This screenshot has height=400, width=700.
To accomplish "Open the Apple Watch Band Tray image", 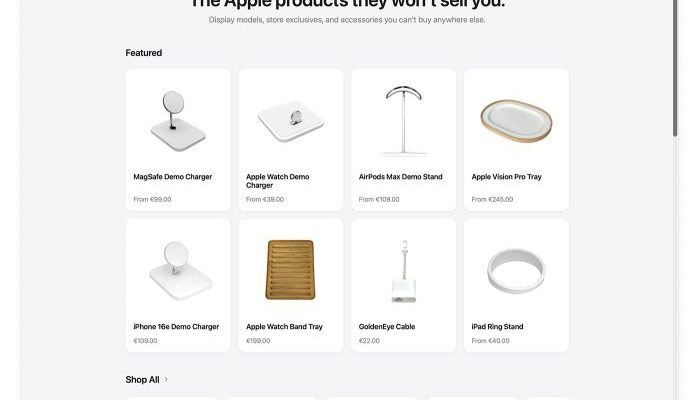I will click(x=291, y=270).
